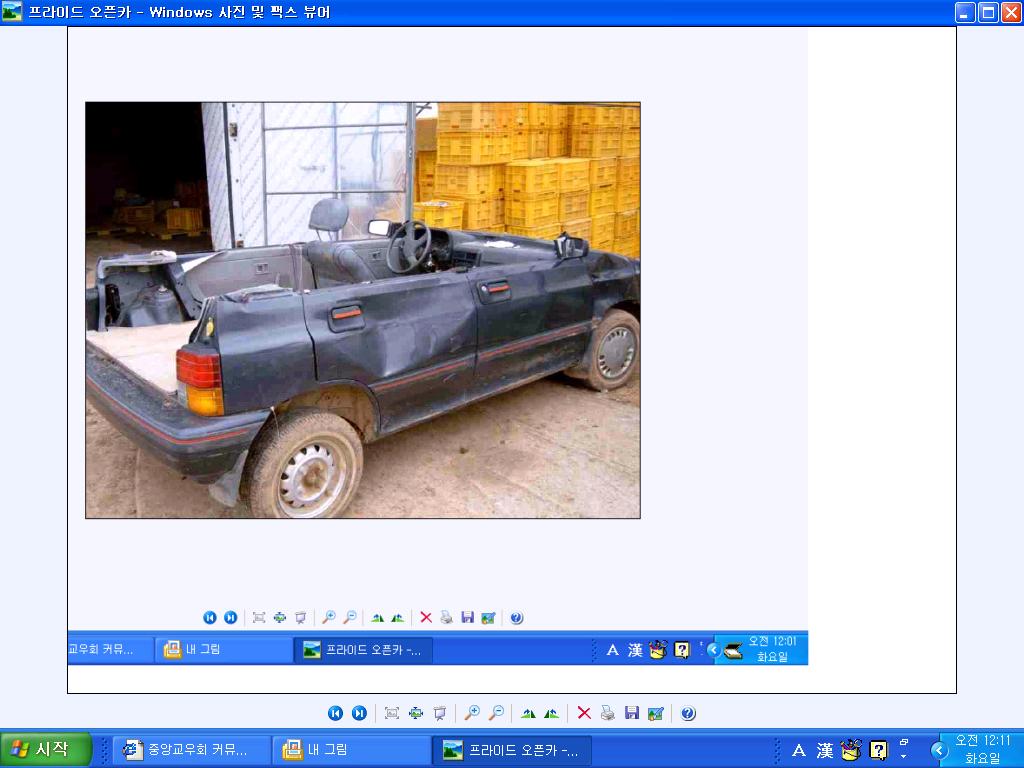Expand hidden system tray icons with the arrow
Image resolution: width=1024 pixels, height=768 pixels.
(938, 750)
